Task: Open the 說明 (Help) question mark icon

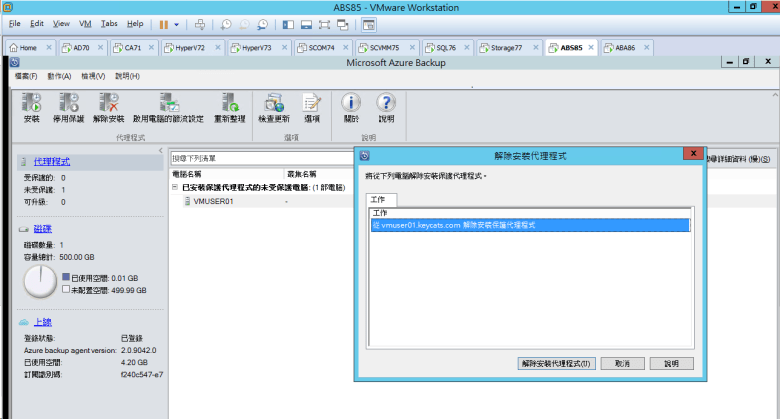Action: (x=385, y=103)
